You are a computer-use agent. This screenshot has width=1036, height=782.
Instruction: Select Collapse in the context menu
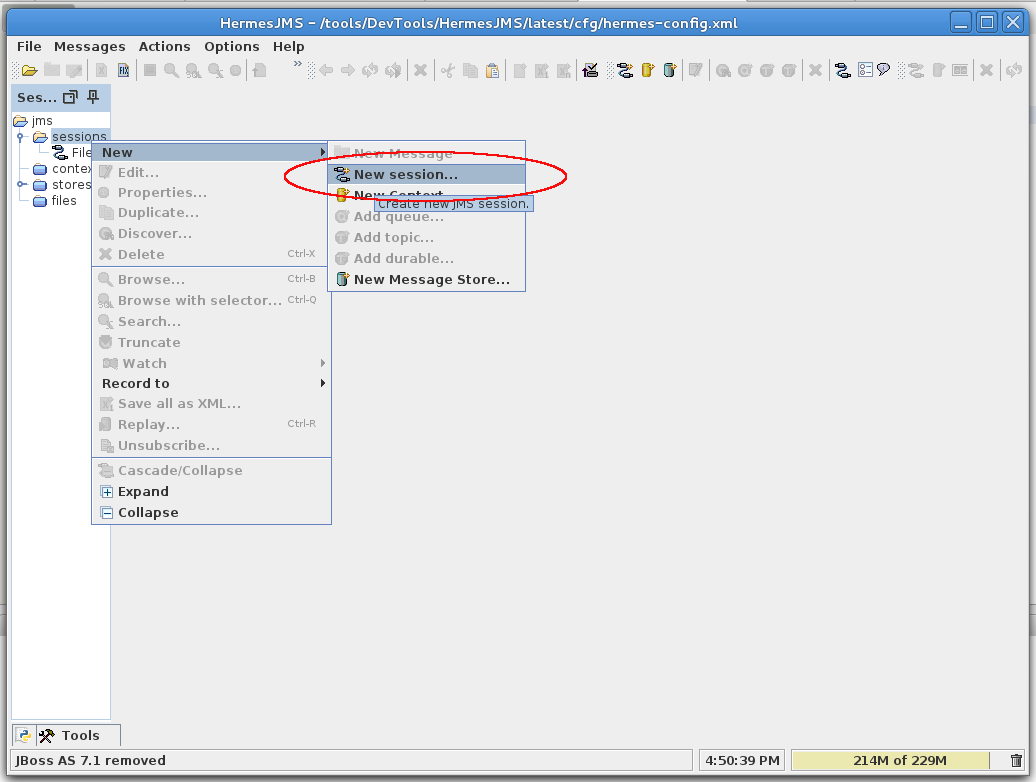(211, 513)
